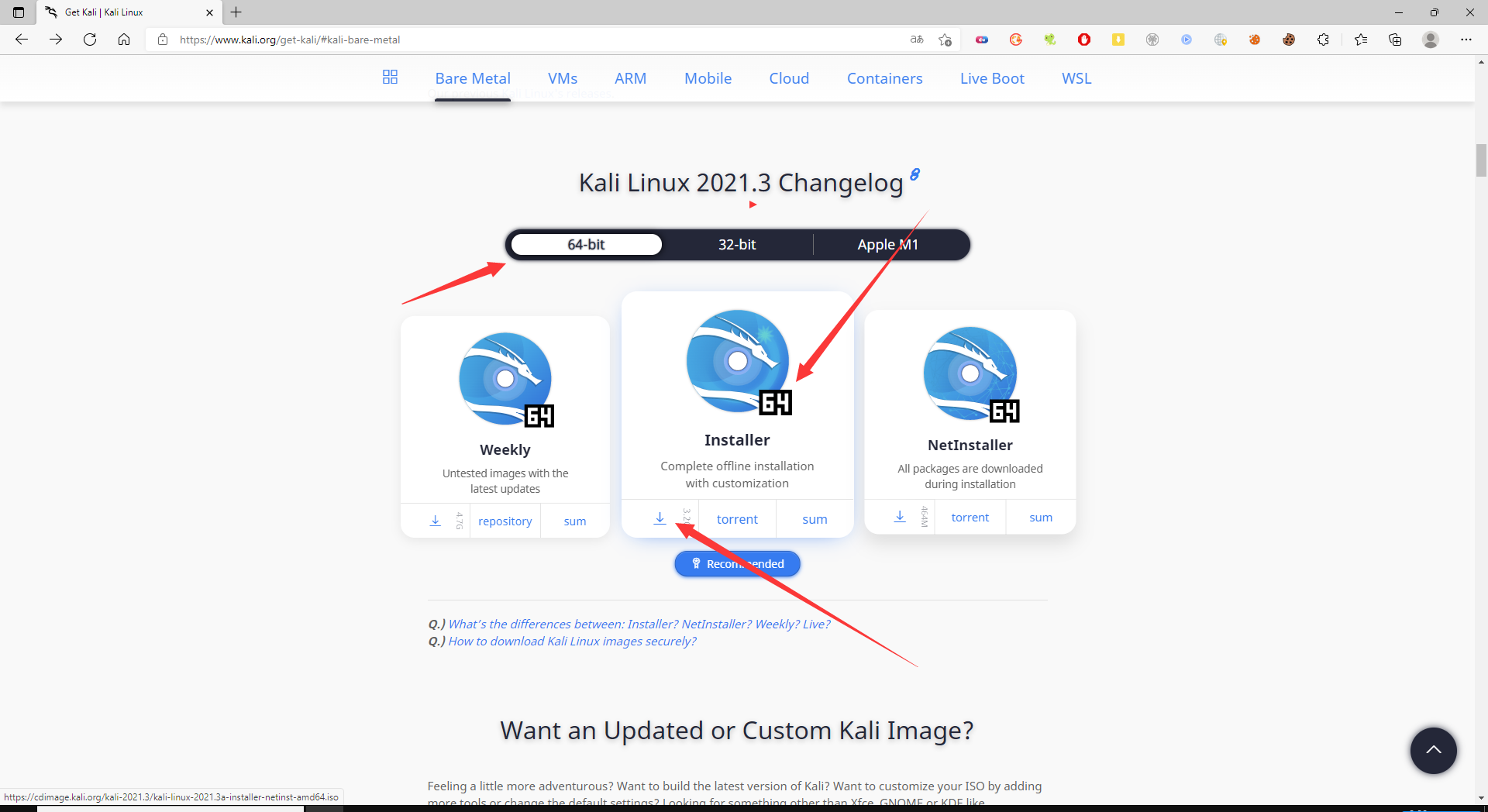Open How to download Kali images securely link
The height and width of the screenshot is (812, 1488).
coord(572,642)
